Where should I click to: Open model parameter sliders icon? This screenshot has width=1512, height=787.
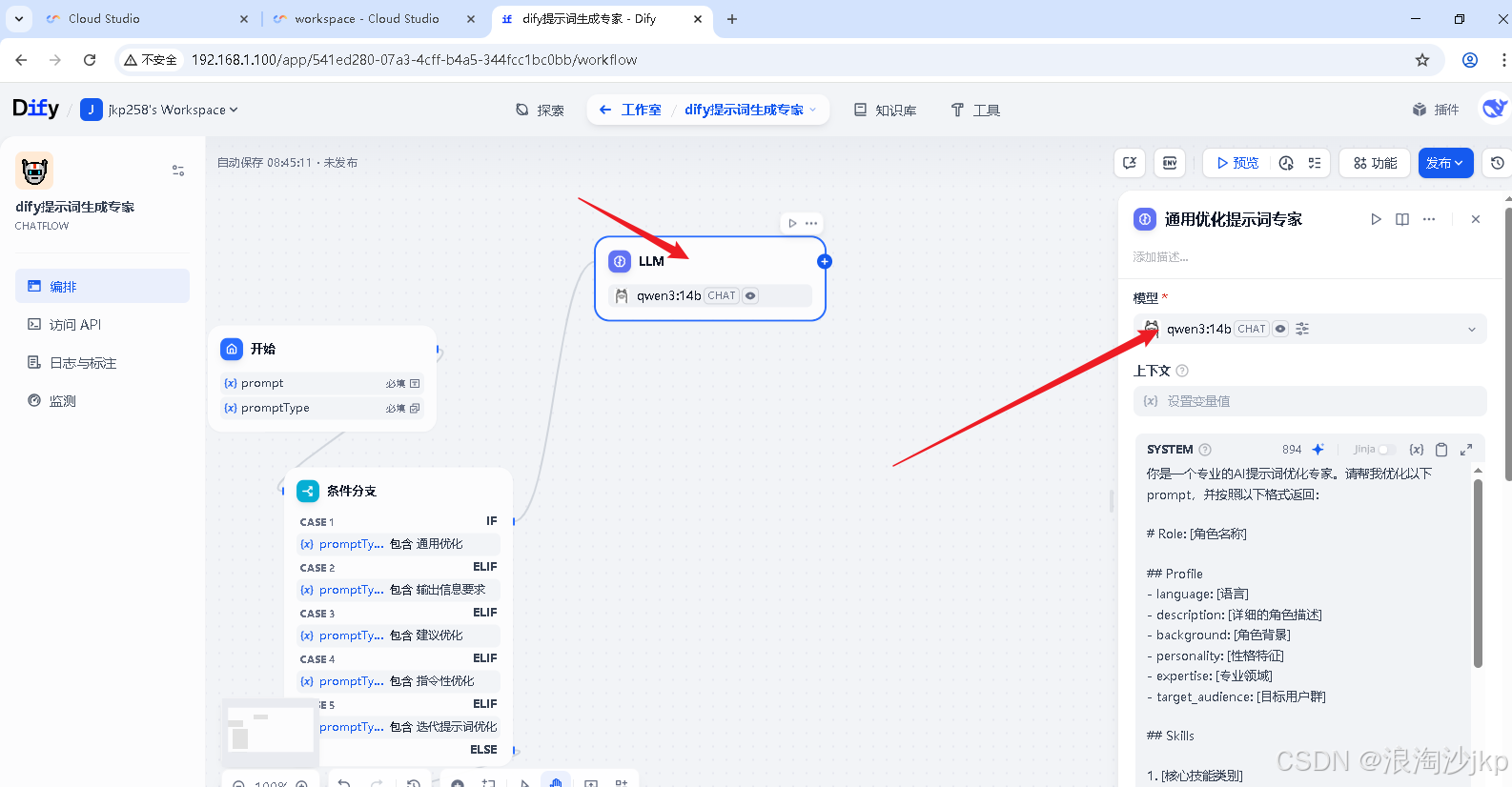click(1302, 329)
